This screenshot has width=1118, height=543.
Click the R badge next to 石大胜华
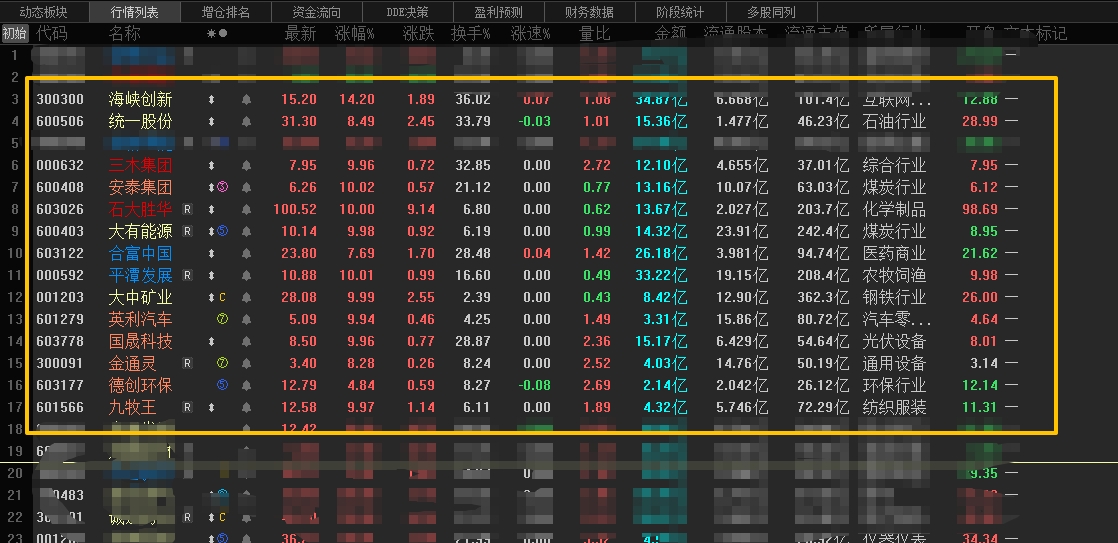pos(188,210)
